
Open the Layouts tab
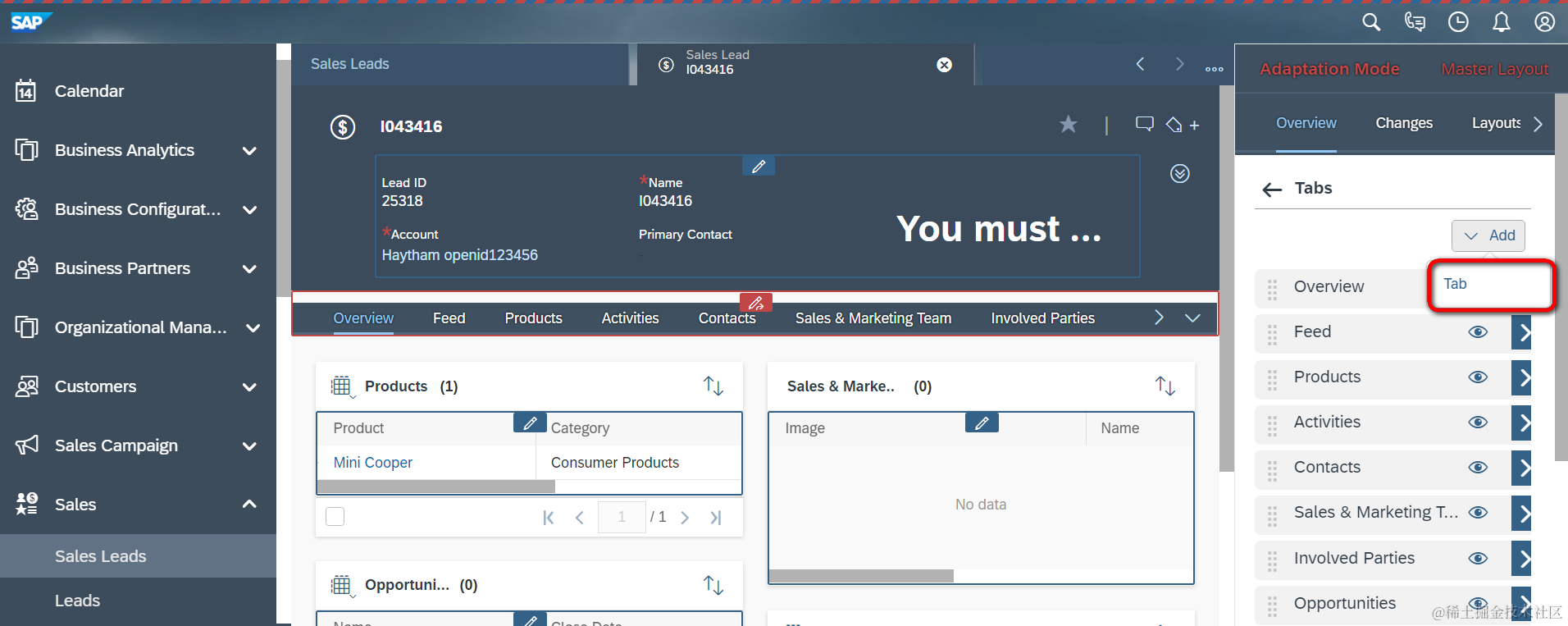pos(1496,123)
